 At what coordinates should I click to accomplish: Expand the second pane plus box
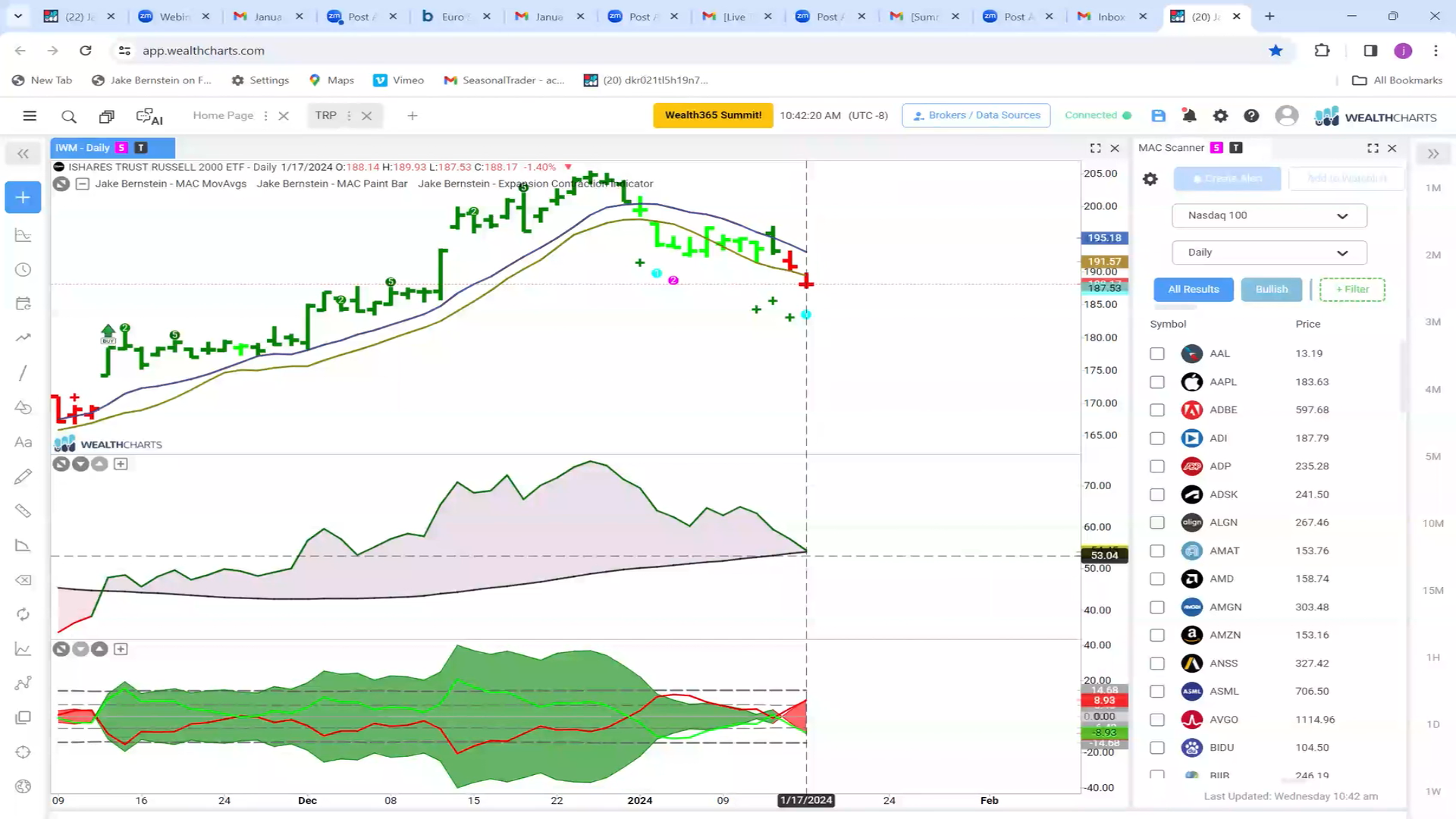121,464
